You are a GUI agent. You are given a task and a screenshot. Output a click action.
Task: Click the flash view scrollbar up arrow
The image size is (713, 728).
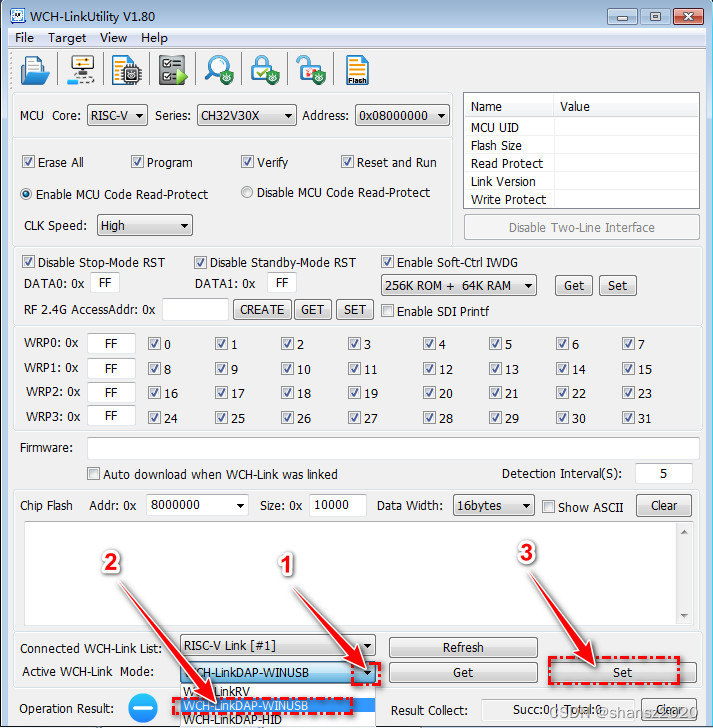684,532
